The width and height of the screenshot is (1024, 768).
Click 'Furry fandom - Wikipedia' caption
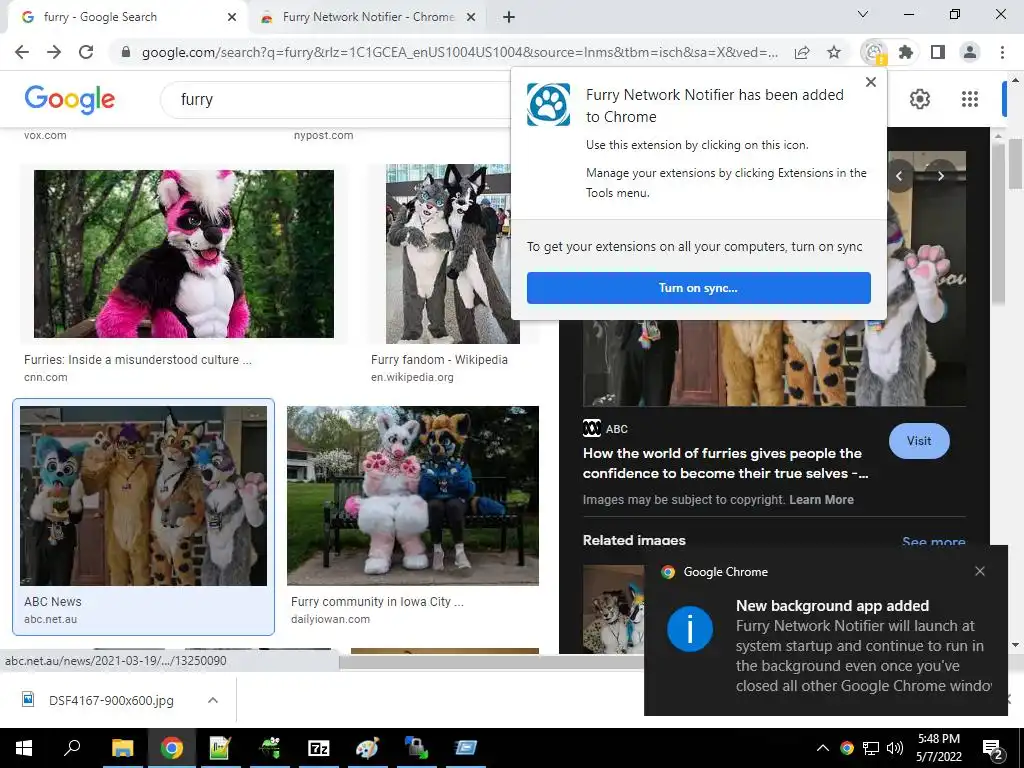point(439,360)
